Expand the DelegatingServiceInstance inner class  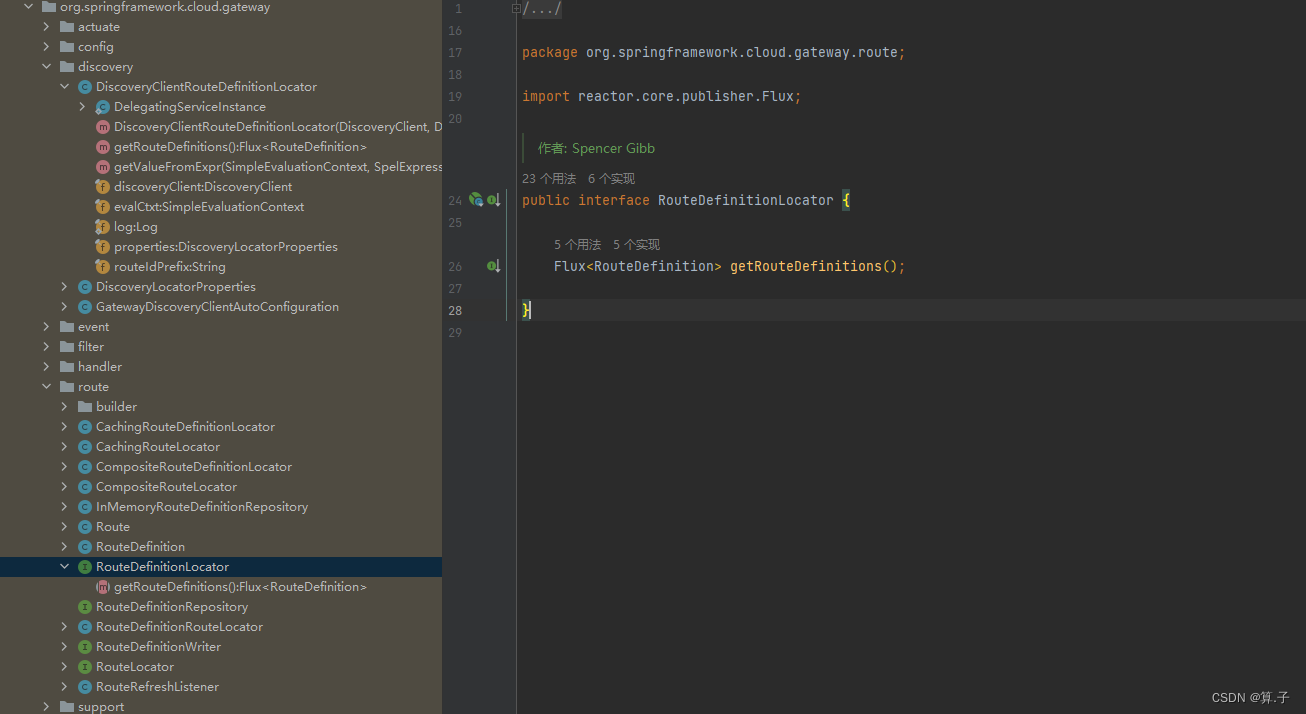coord(82,107)
